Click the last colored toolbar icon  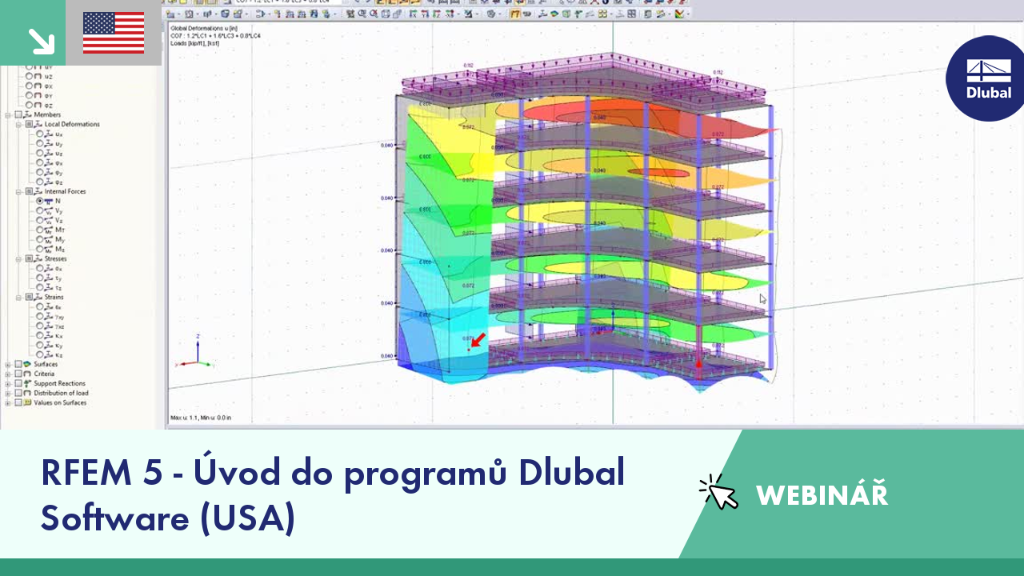(x=679, y=14)
